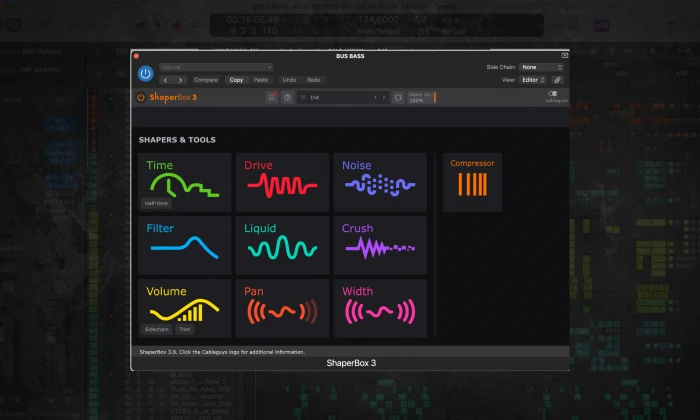This screenshot has width=700, height=420.
Task: Open the Manual preset dropdown
Action: pos(202,67)
